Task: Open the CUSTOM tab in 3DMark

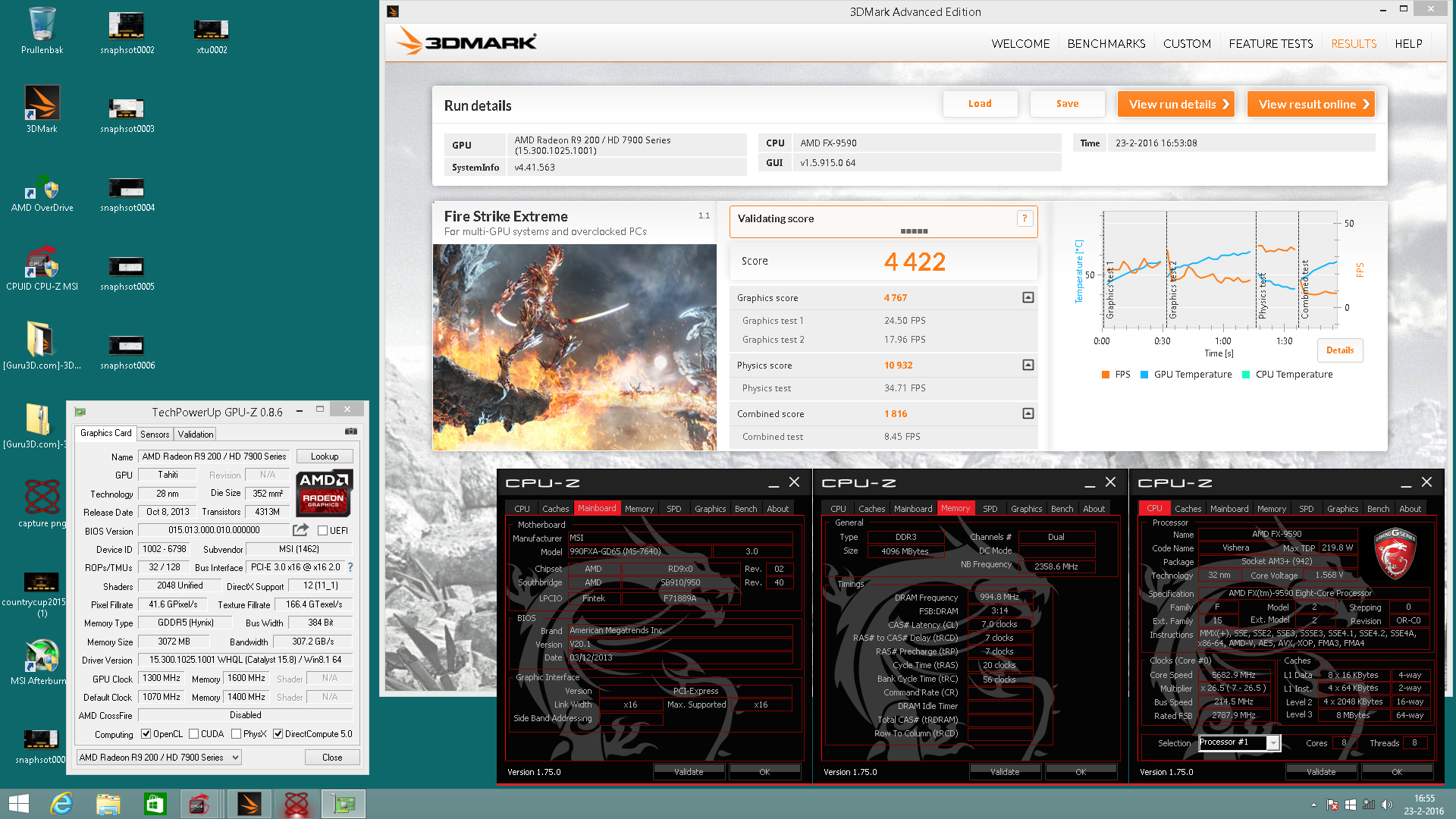Action: (x=1187, y=44)
